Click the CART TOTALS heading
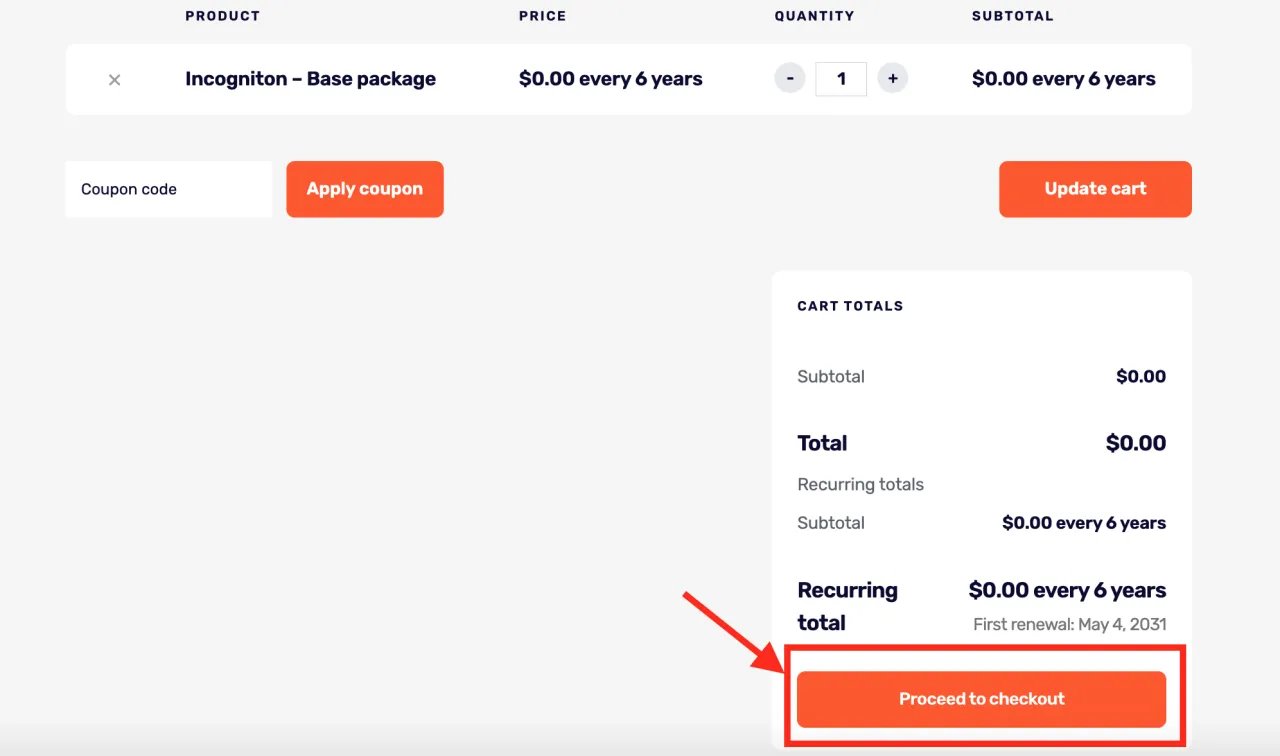Screen dimensions: 1280x756 click(x=850, y=306)
